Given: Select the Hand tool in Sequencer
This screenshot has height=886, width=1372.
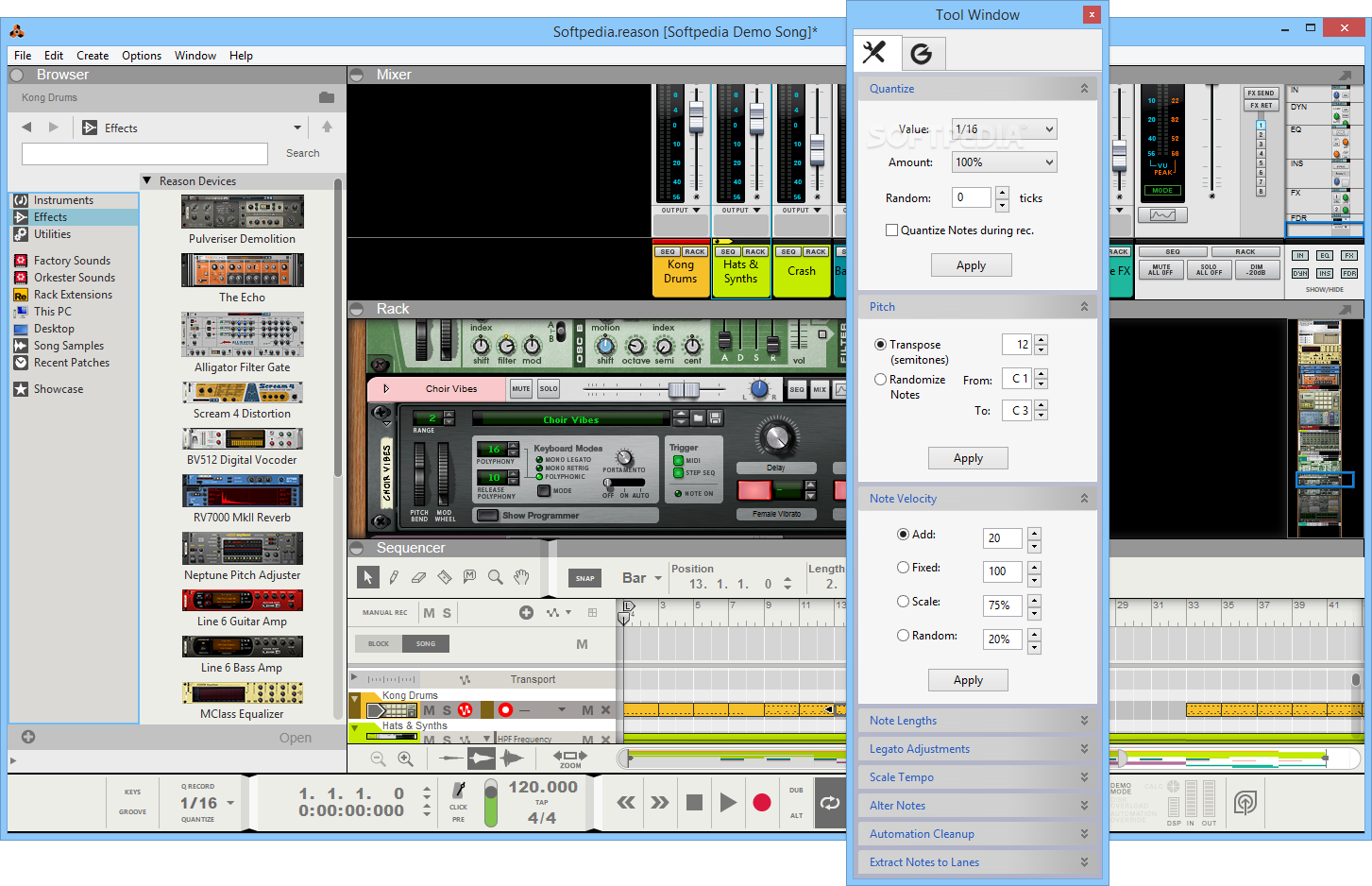Looking at the screenshot, I should (521, 577).
